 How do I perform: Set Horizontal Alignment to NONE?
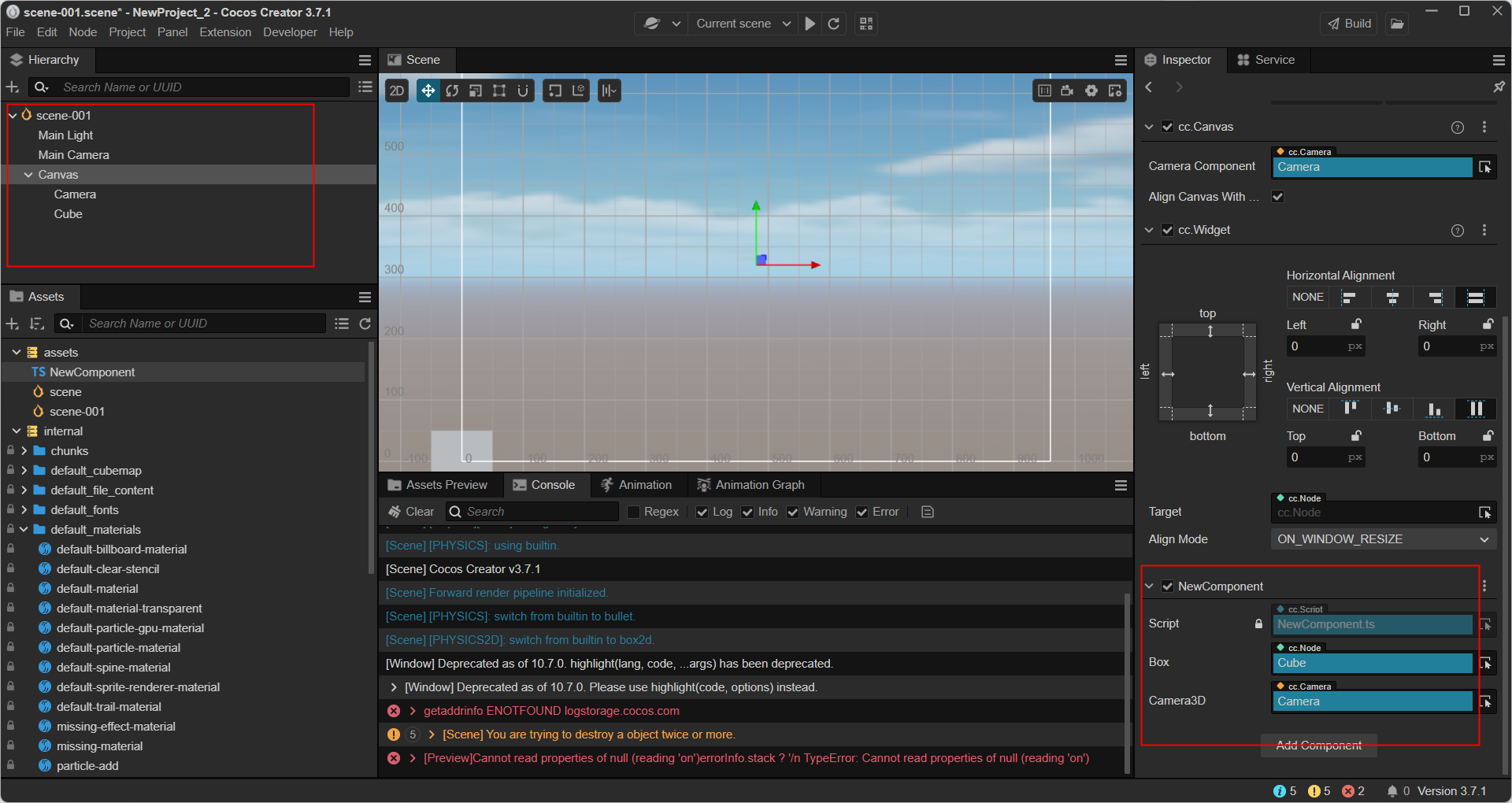pyautogui.click(x=1308, y=297)
